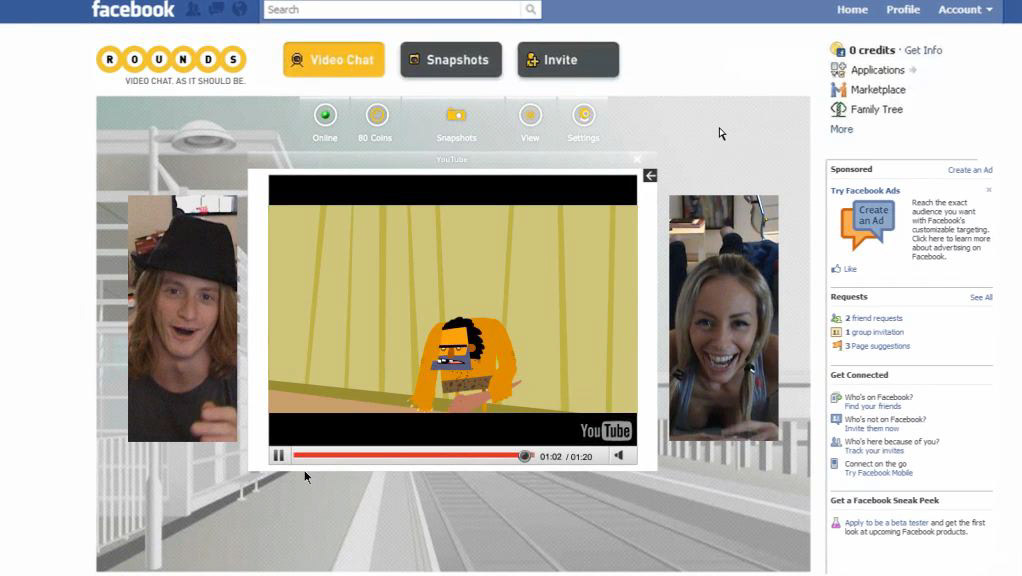Open notifications globe icon in header

click(240, 9)
